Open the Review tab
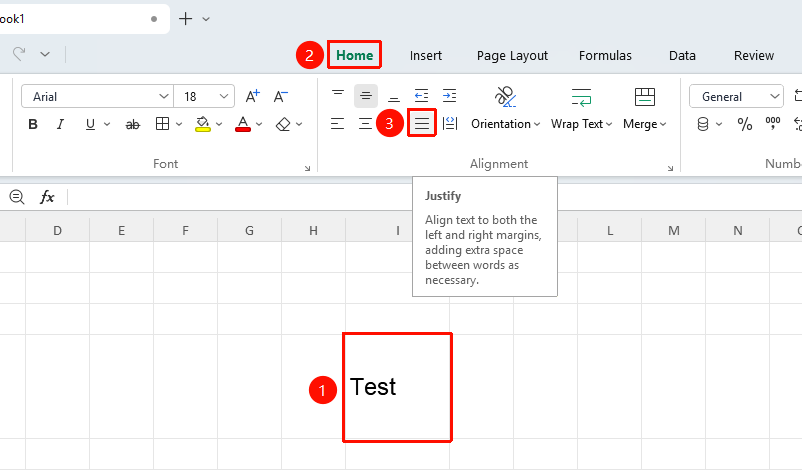 754,55
